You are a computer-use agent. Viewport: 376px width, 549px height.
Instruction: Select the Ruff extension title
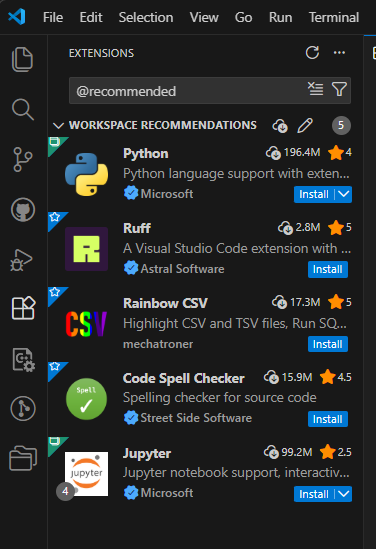137,228
